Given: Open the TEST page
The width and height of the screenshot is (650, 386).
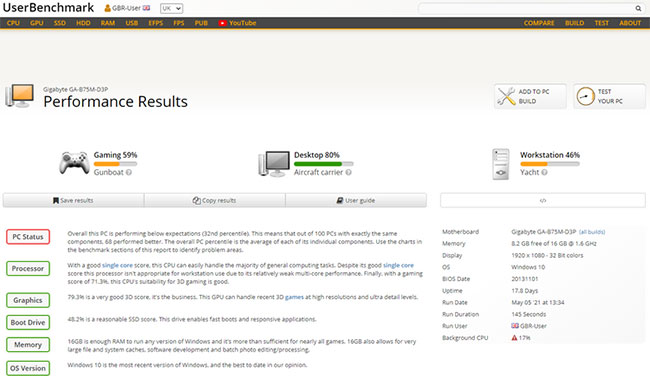Looking at the screenshot, I should [x=601, y=23].
